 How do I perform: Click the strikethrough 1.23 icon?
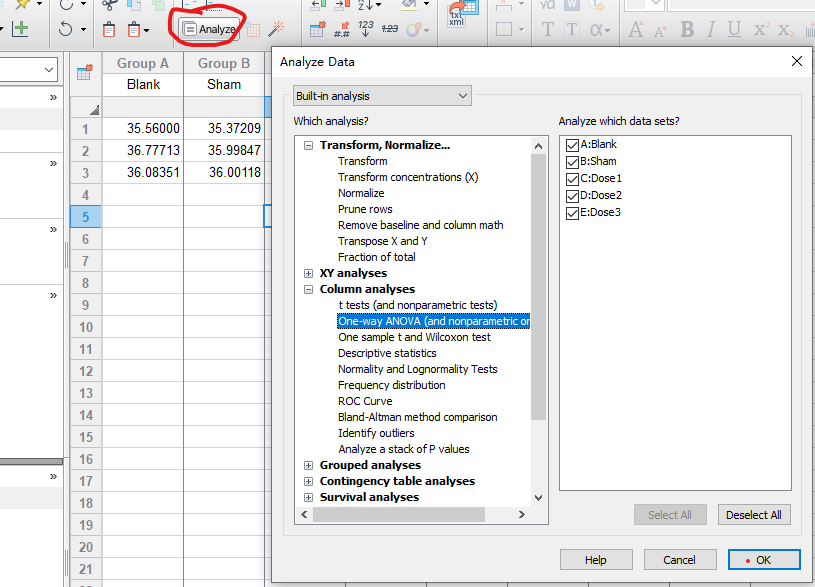pyautogui.click(x=389, y=29)
